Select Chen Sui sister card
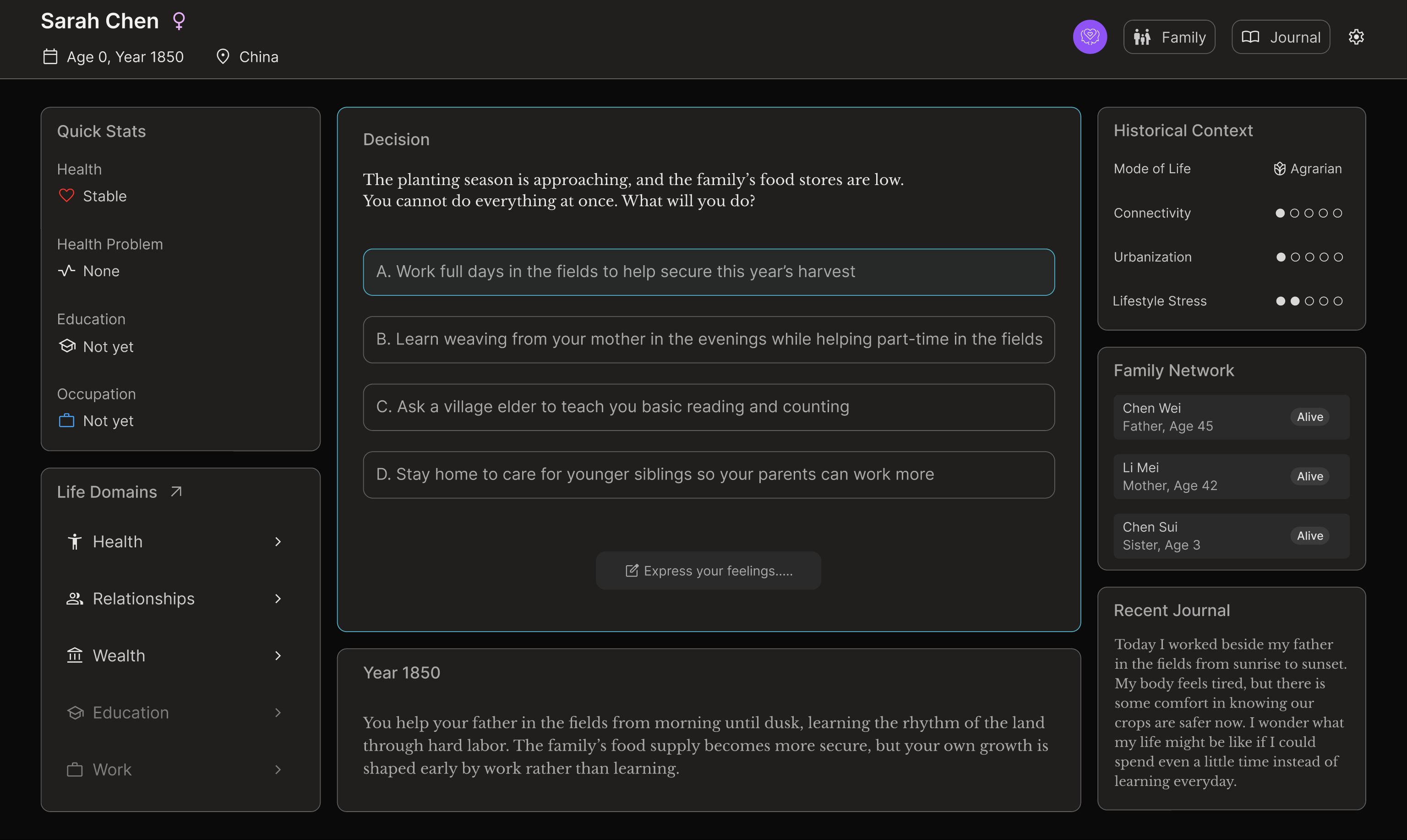Screen dimensions: 1407x840 point(1231,536)
